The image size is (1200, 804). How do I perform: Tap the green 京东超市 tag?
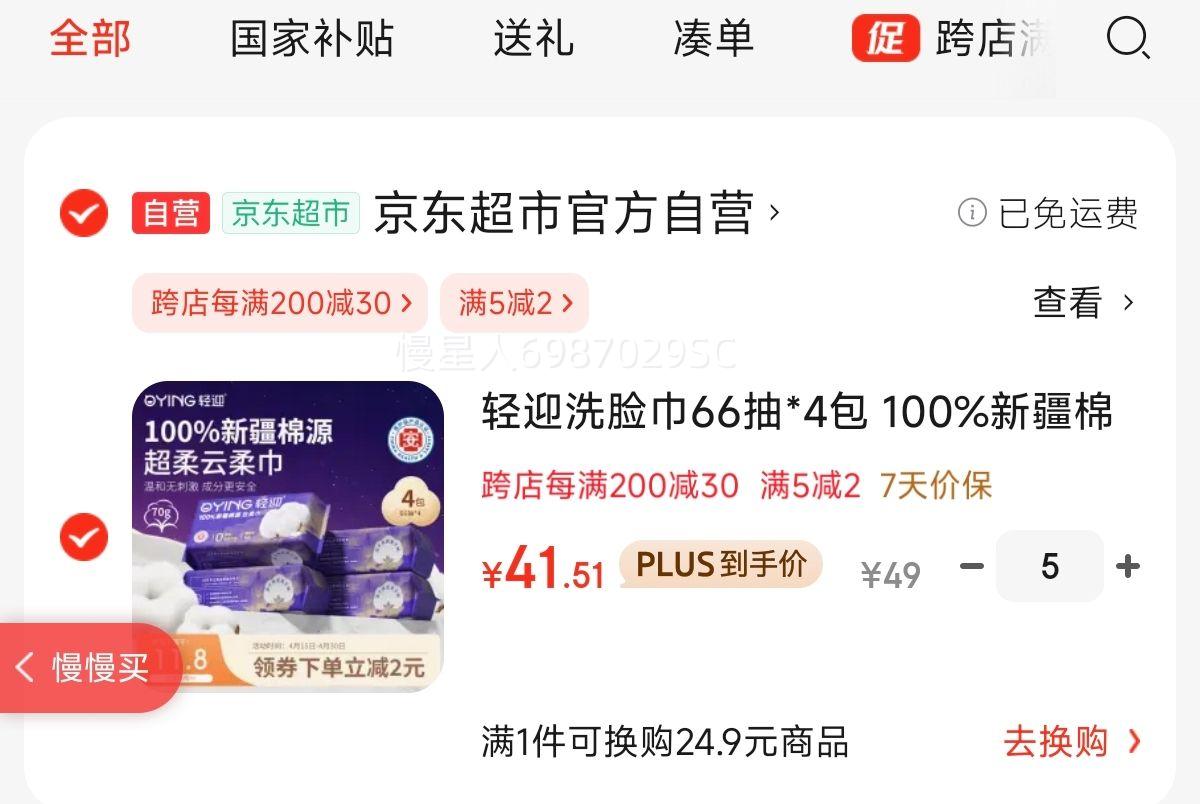click(x=290, y=213)
